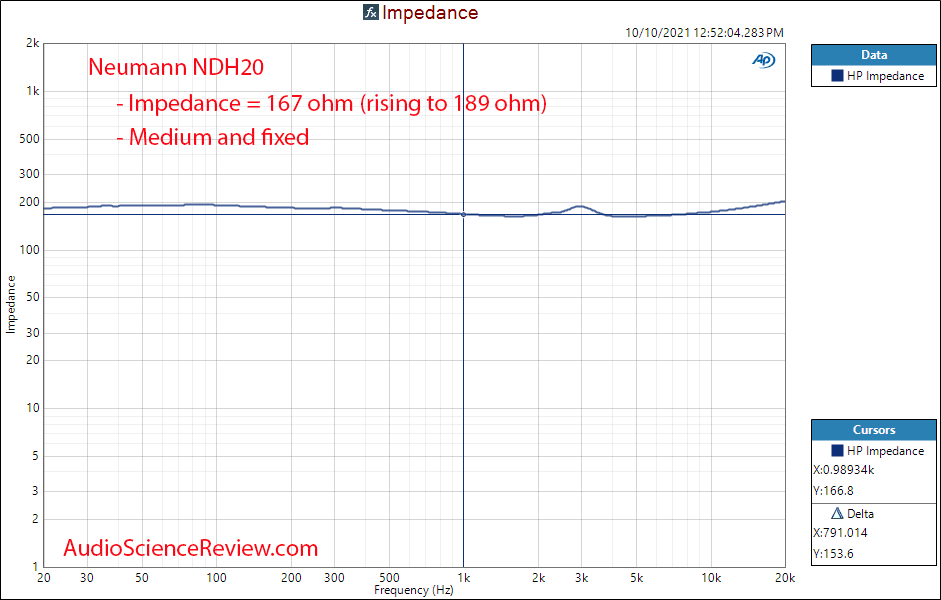Click cursor X value 0.98934k
941x600 pixels.
(844, 470)
